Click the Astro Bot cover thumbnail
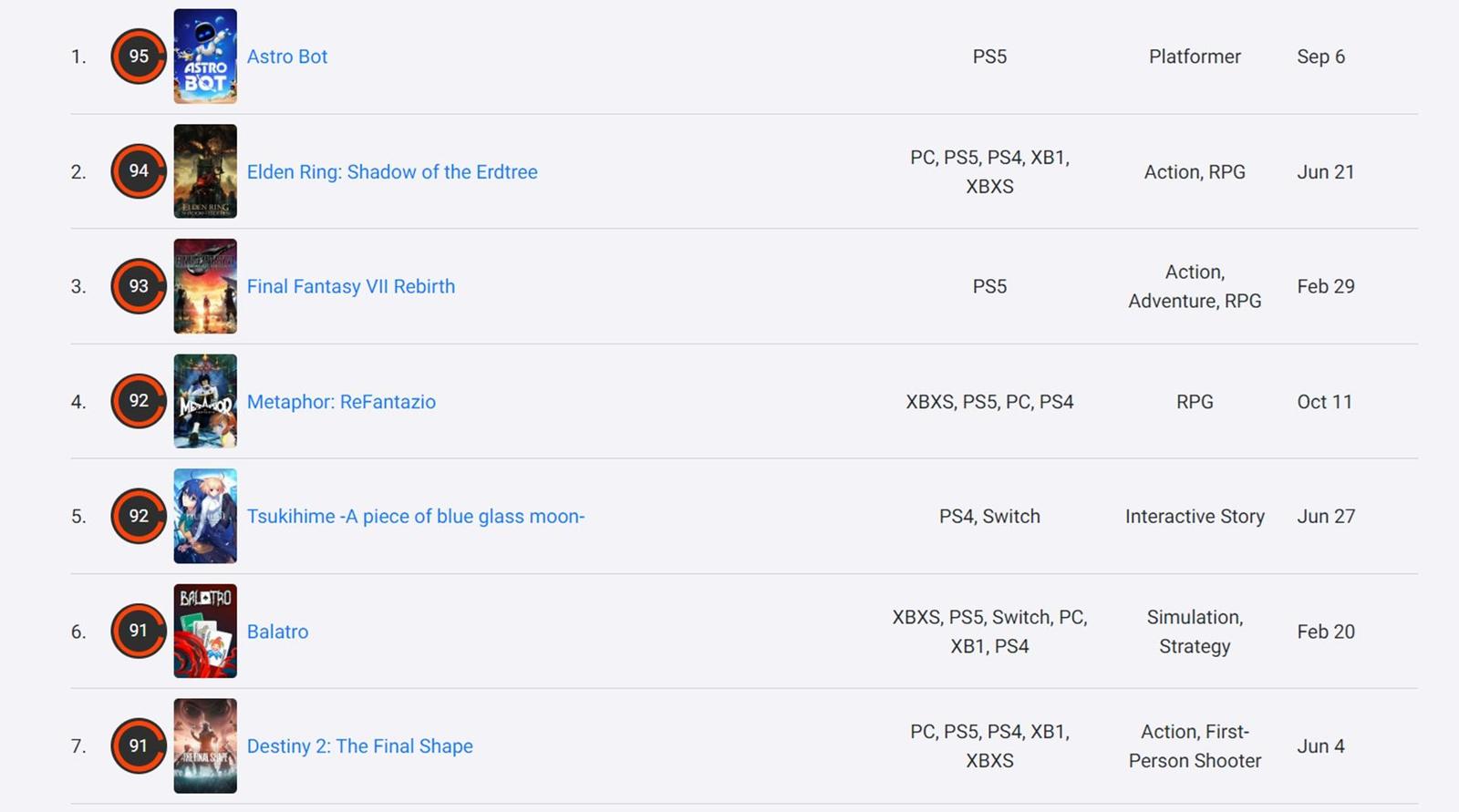 click(x=205, y=57)
